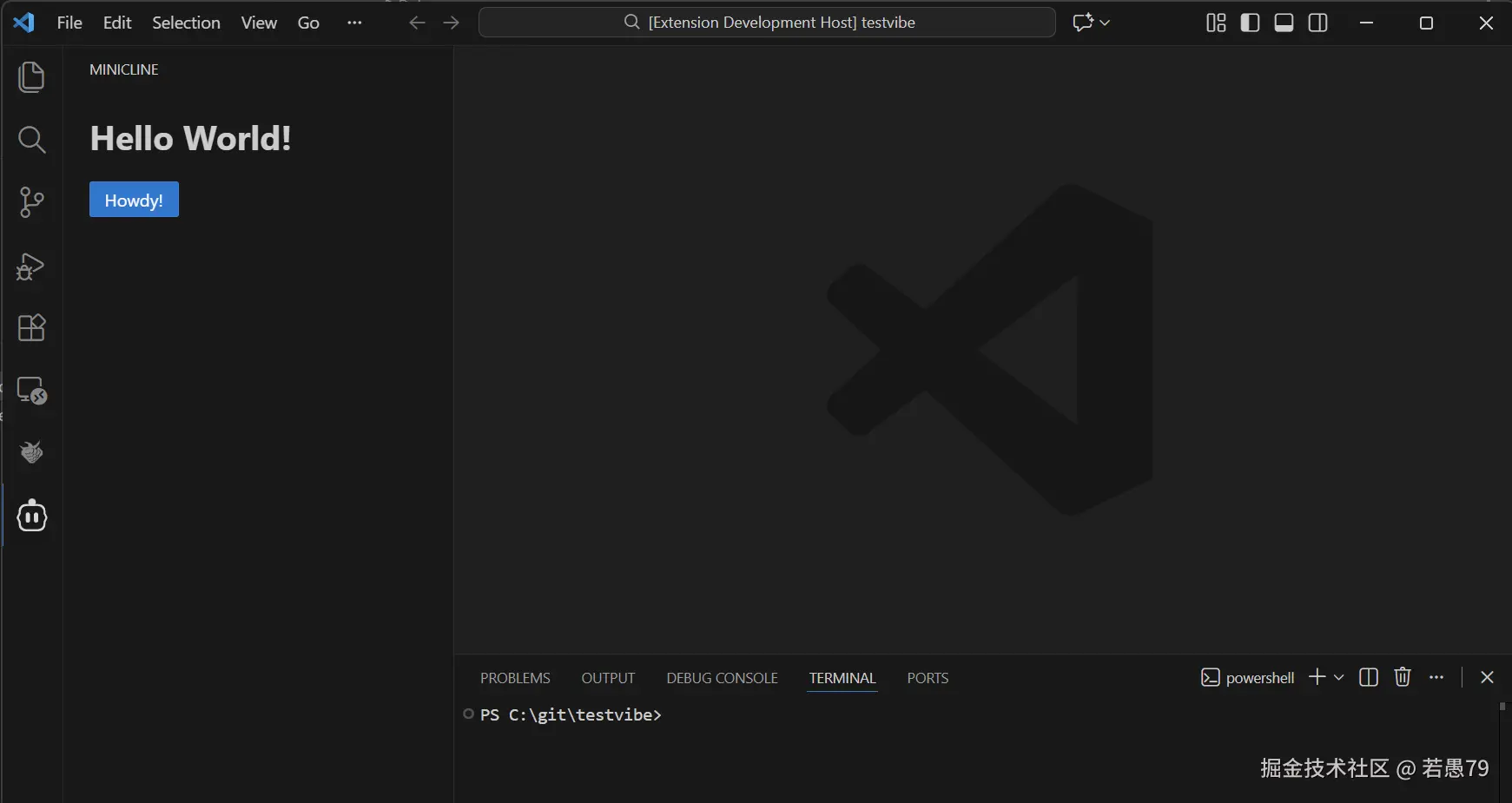Image resolution: width=1512 pixels, height=803 pixels.
Task: Maximize the VS Code window
Action: [x=1426, y=23]
